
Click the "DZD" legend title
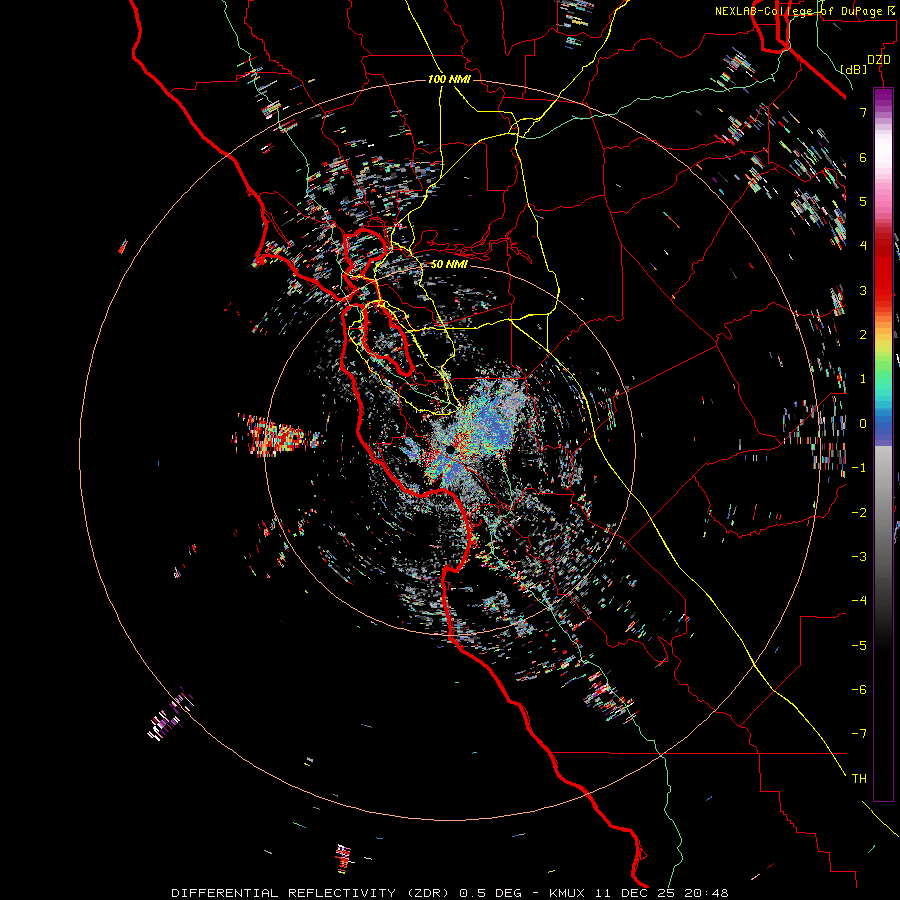(879, 60)
